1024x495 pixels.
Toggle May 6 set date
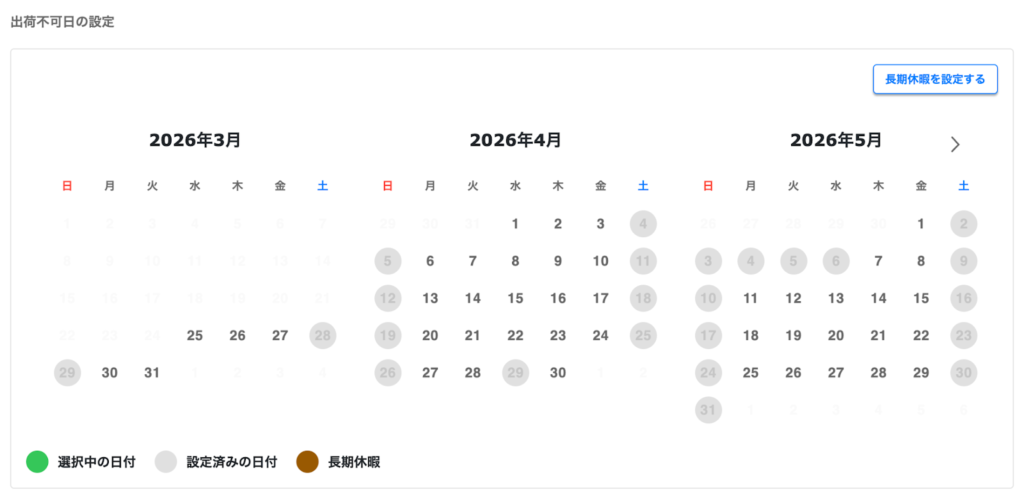tap(836, 261)
